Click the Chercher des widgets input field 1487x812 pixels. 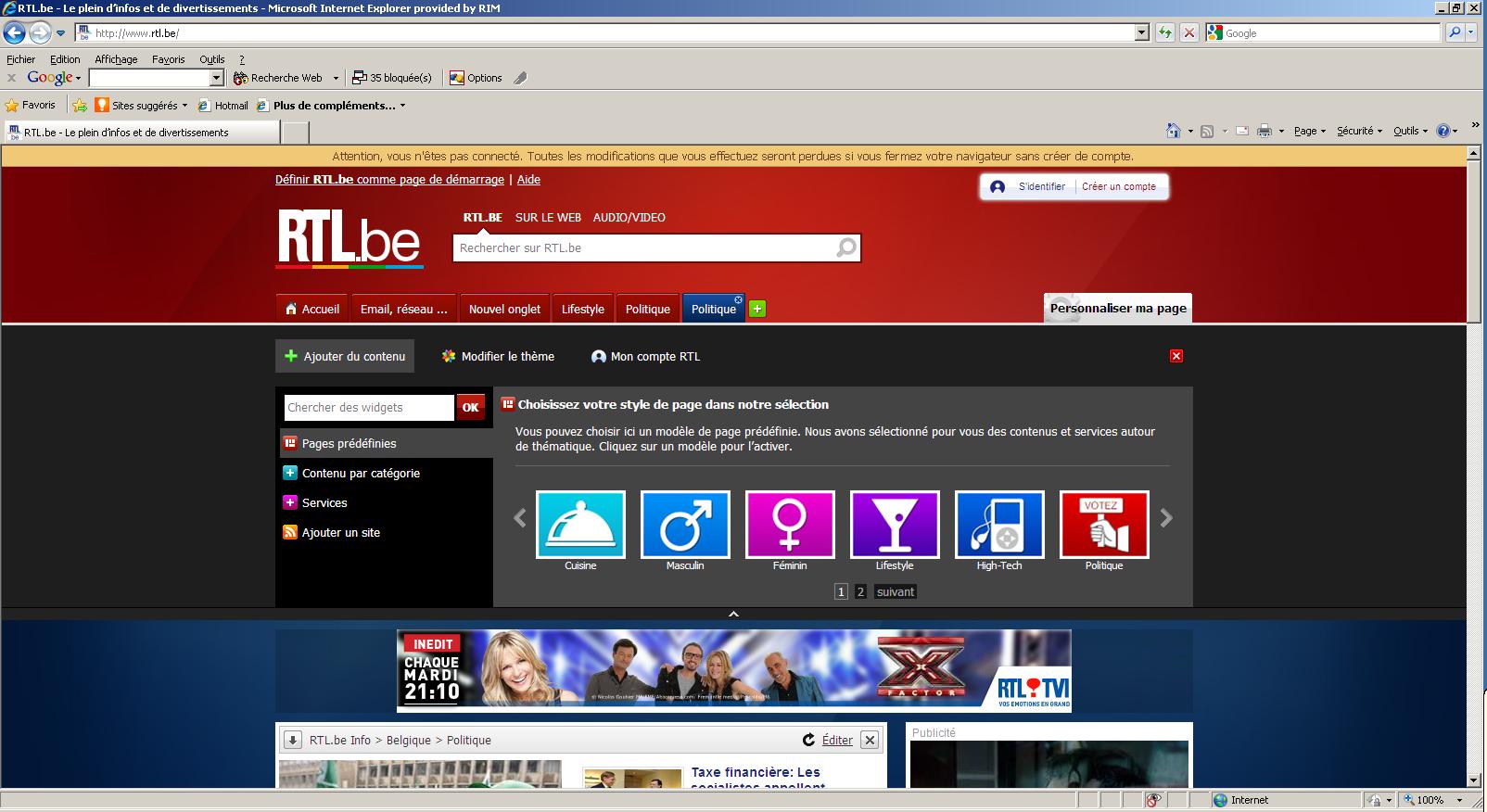(369, 407)
